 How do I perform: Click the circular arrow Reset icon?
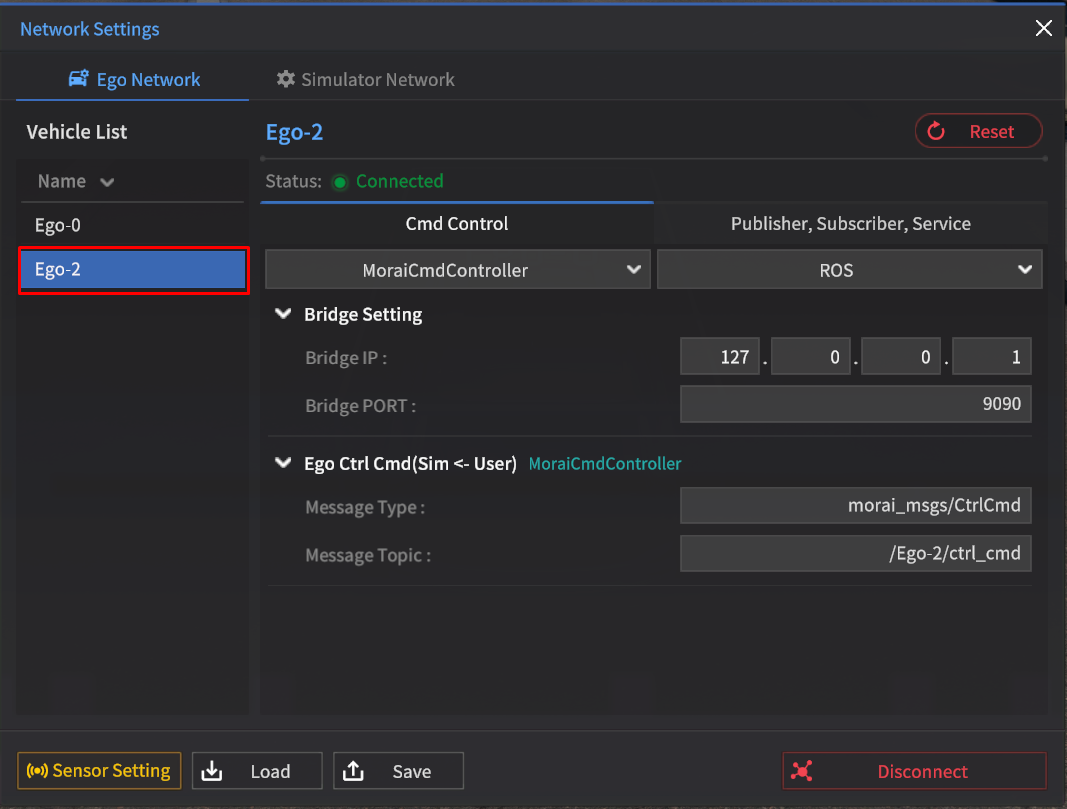tap(936, 131)
